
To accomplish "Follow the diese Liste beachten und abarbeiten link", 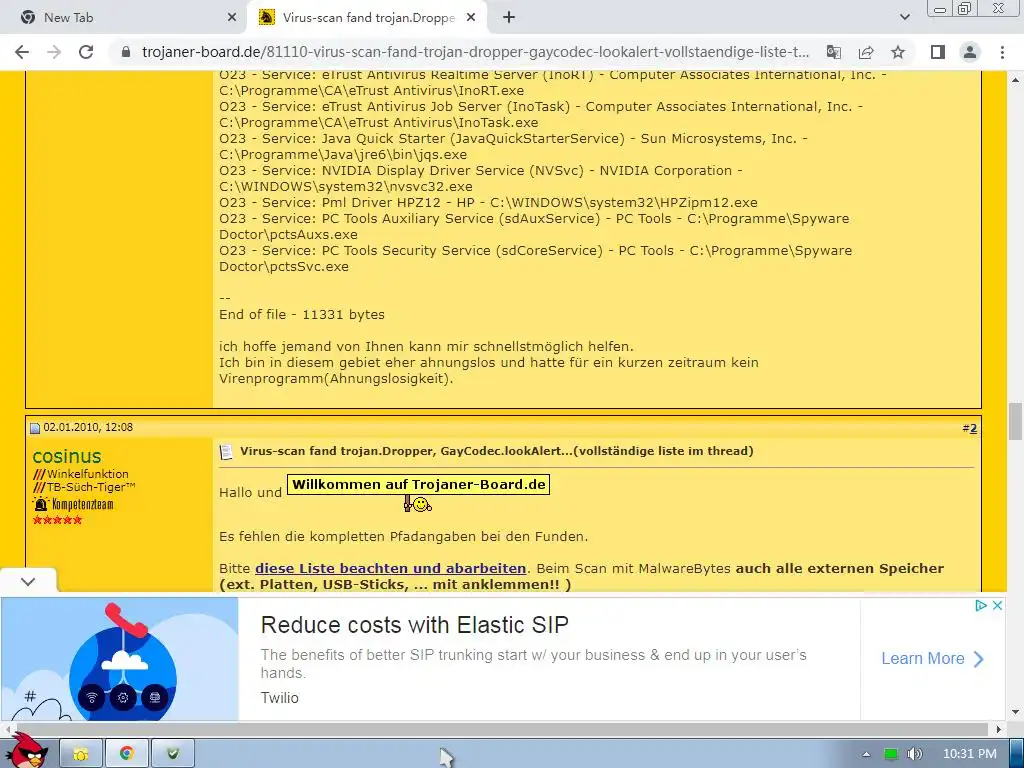I will (x=391, y=568).
